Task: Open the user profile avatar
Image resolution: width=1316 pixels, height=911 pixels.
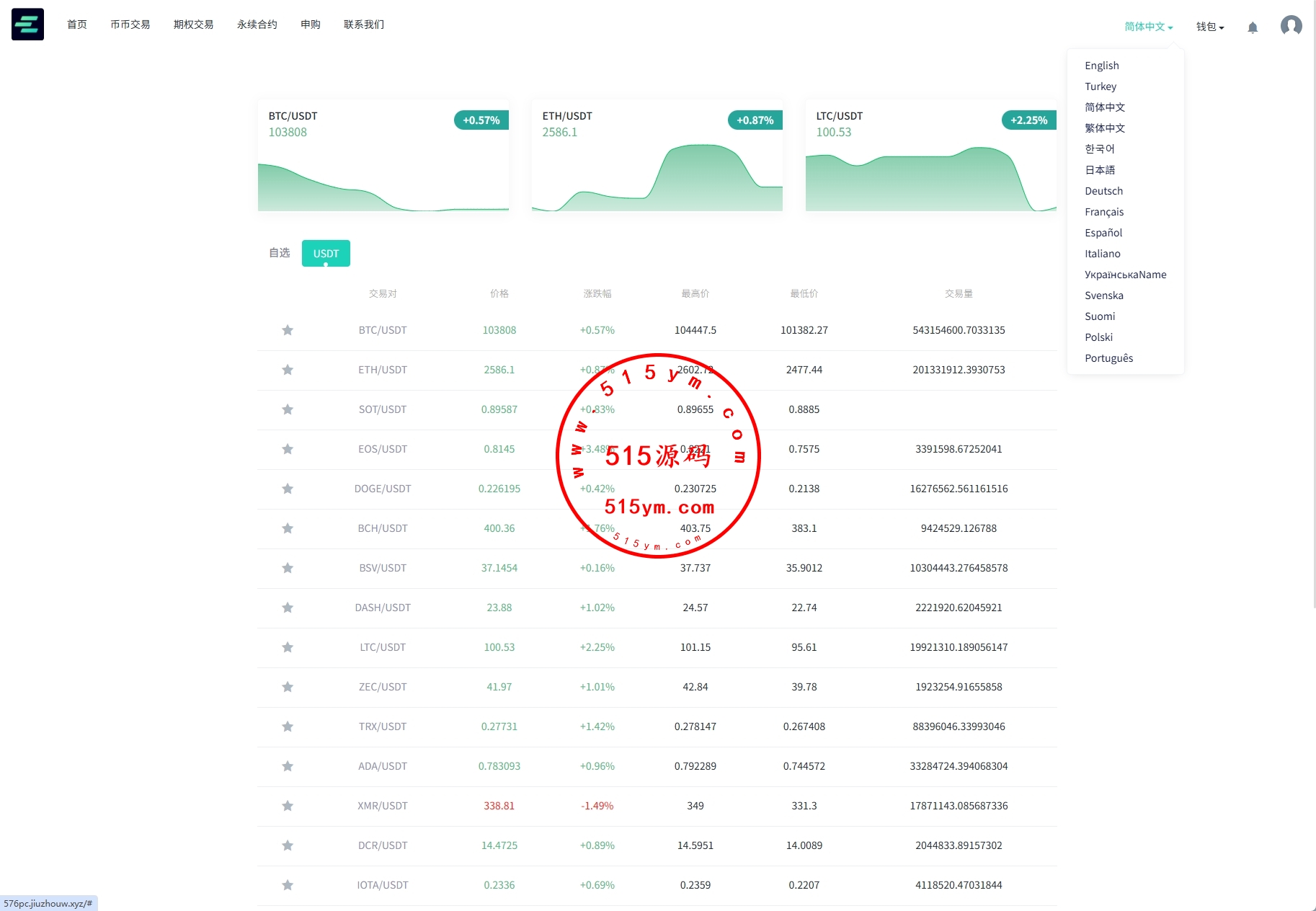Action: [x=1291, y=26]
